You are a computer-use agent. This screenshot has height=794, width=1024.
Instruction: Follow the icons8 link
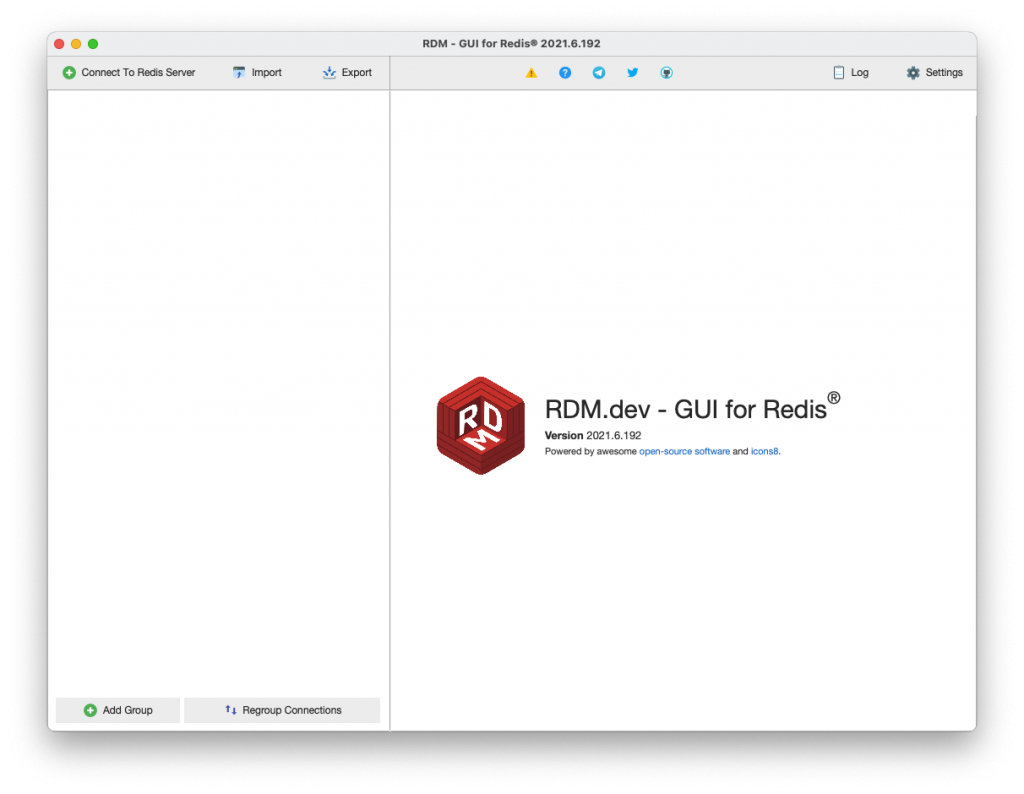764,451
